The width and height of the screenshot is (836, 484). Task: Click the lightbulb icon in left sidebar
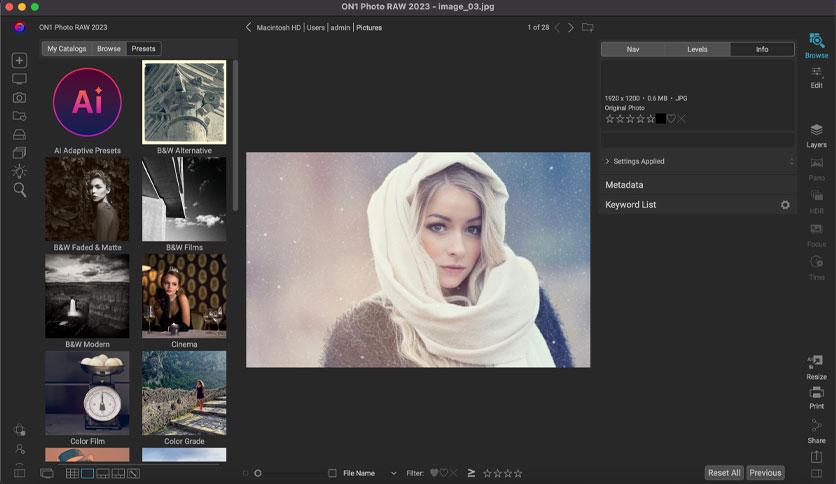[20, 171]
